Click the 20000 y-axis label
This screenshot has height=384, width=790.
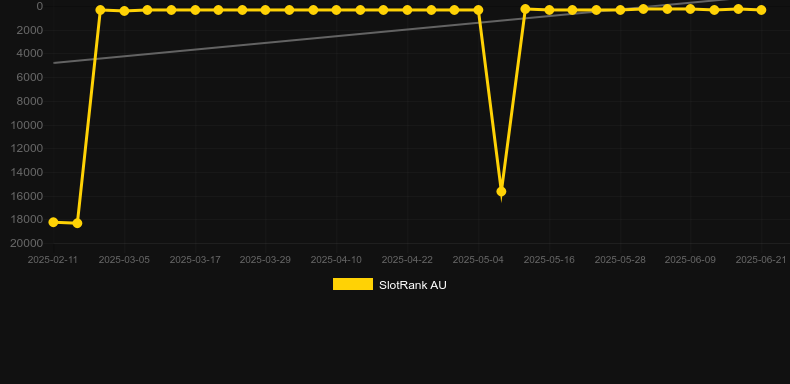click(27, 243)
